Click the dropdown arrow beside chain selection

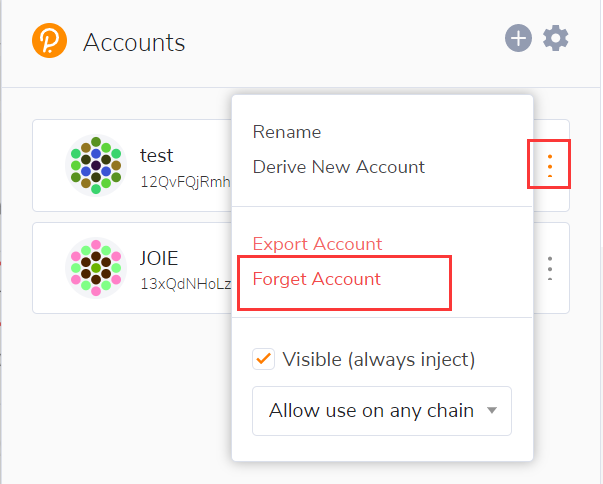[x=492, y=411]
